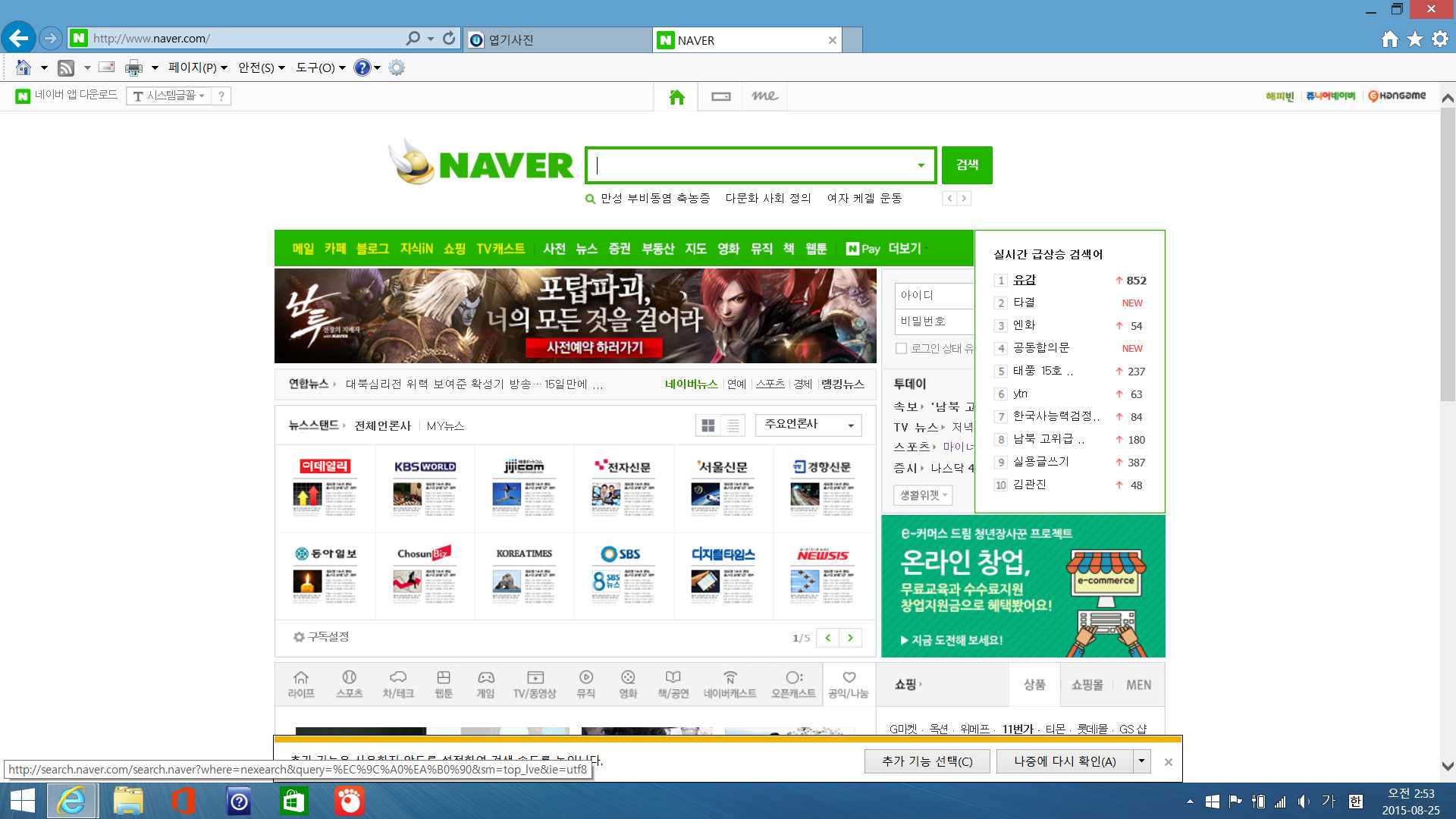Click the address bar refresh icon
The height and width of the screenshot is (819, 1456).
click(x=449, y=38)
